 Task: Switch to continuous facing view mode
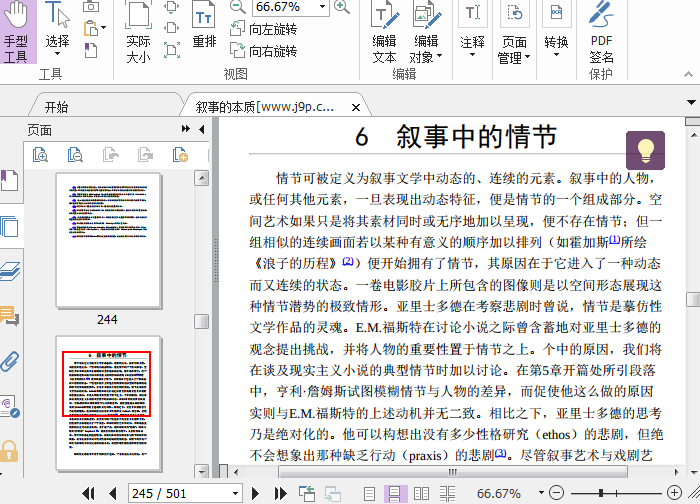coord(447,493)
